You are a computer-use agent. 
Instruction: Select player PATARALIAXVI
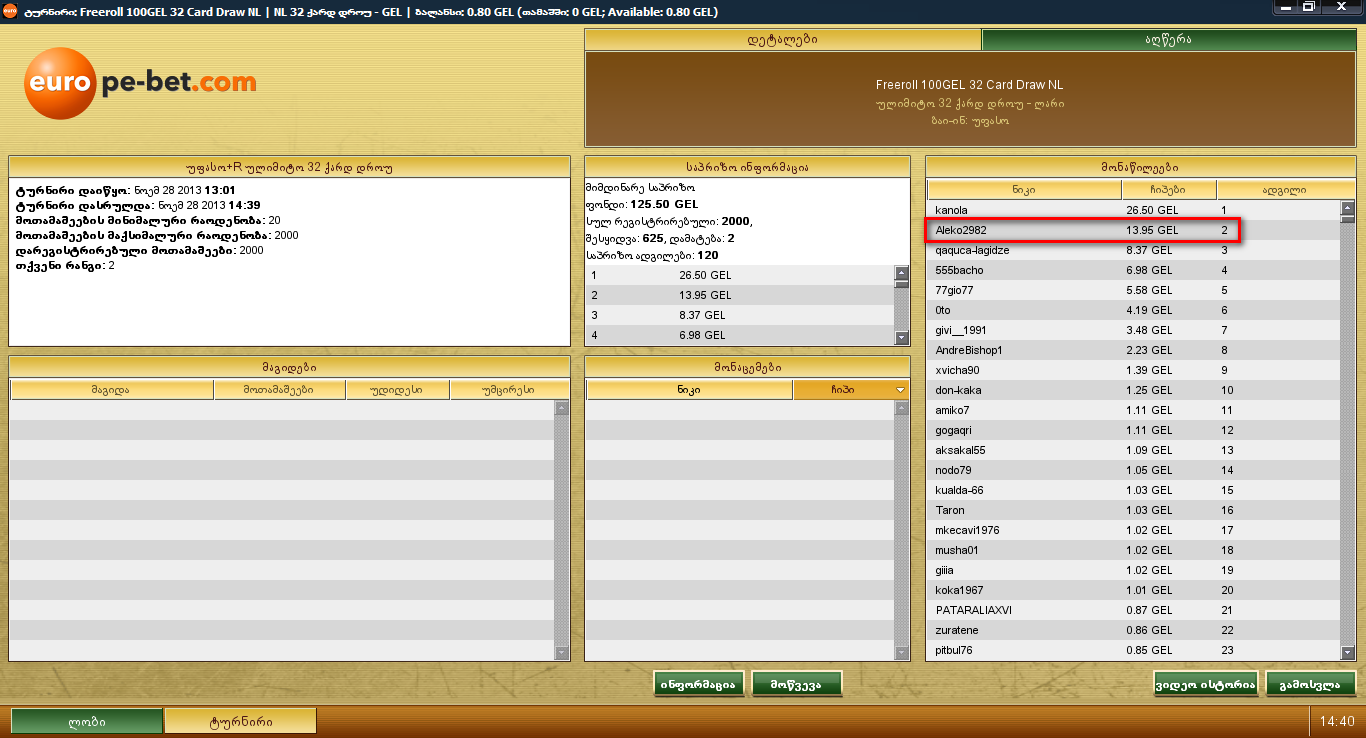pyautogui.click(x=1133, y=610)
